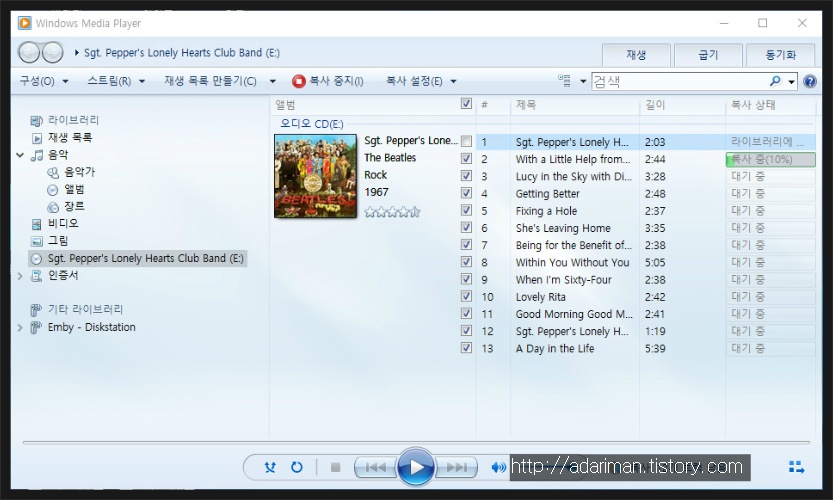Click the 복사 중지(I) stop rip button
The image size is (833, 500).
click(328, 81)
